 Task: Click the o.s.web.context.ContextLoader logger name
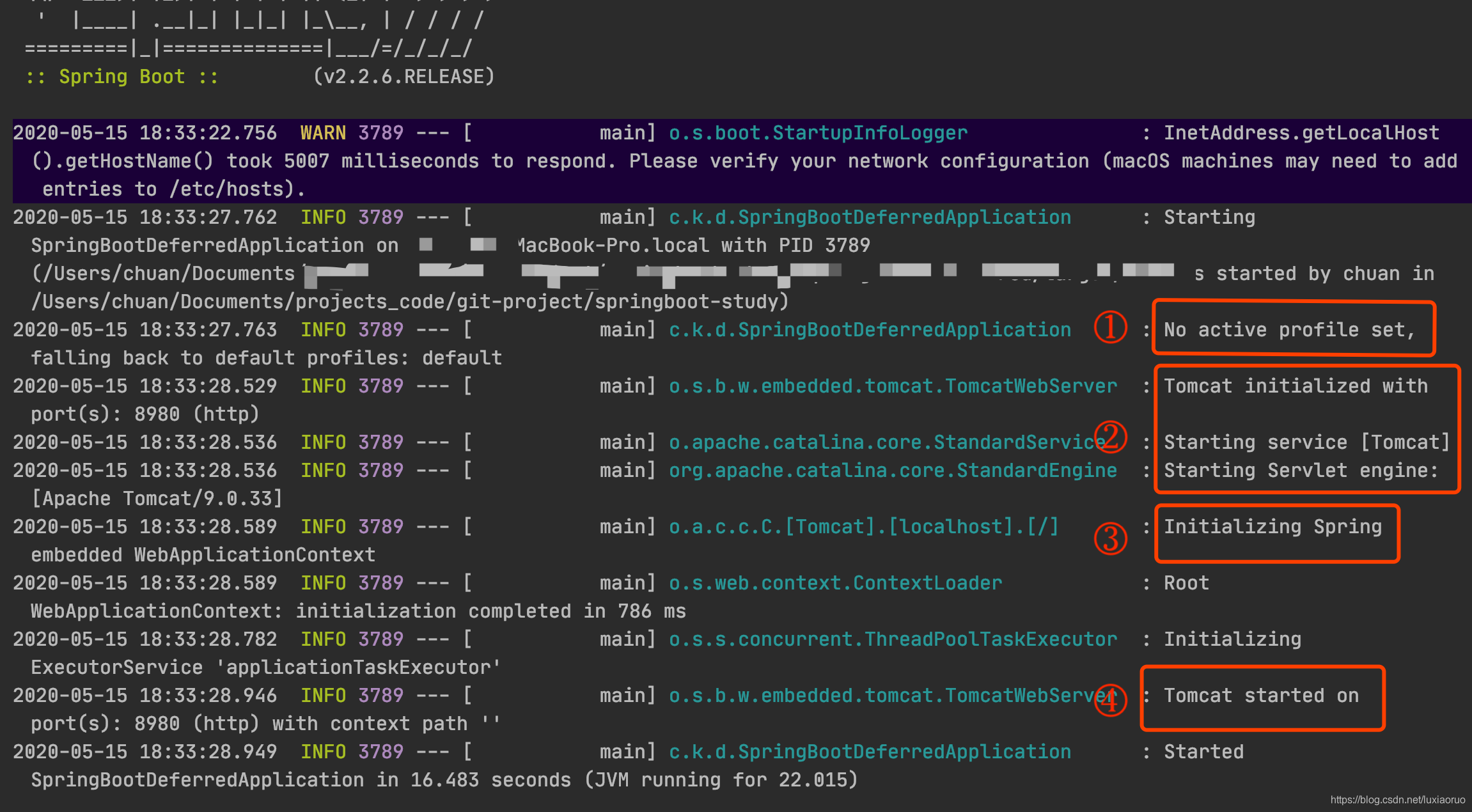click(835, 583)
